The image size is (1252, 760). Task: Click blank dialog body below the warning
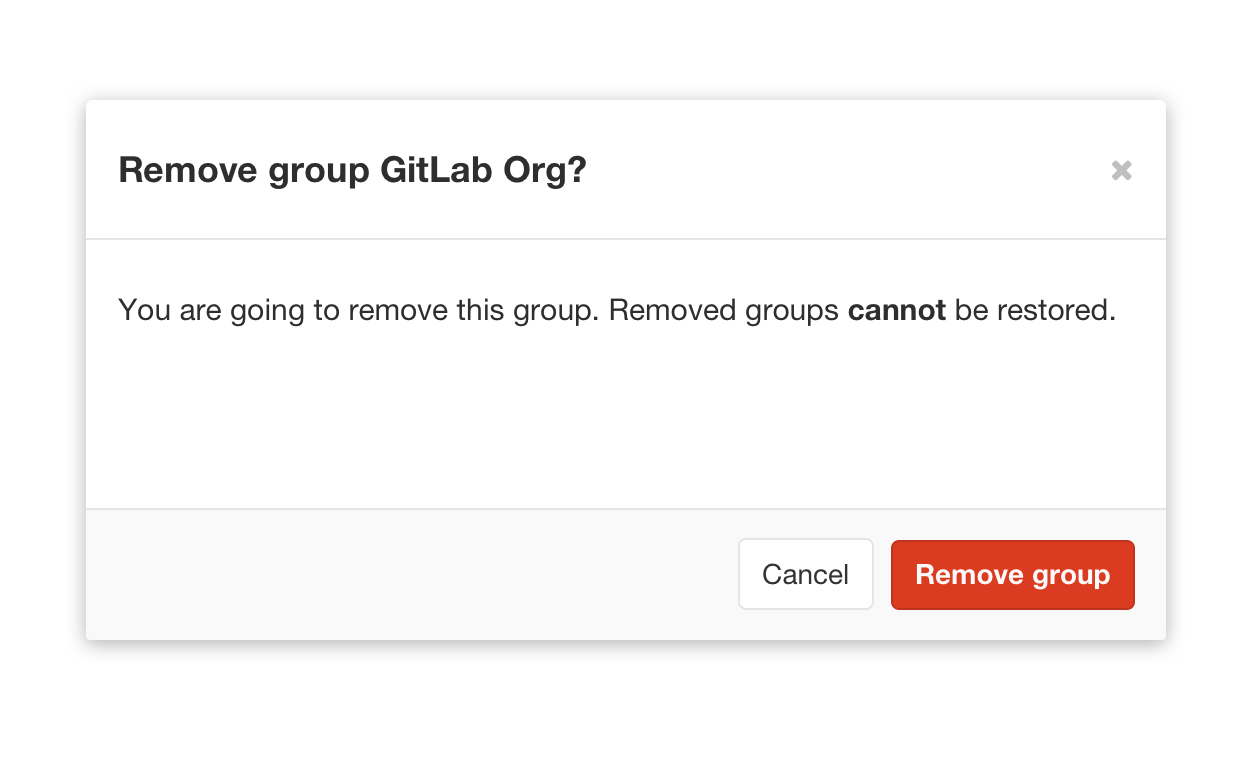coord(625,420)
